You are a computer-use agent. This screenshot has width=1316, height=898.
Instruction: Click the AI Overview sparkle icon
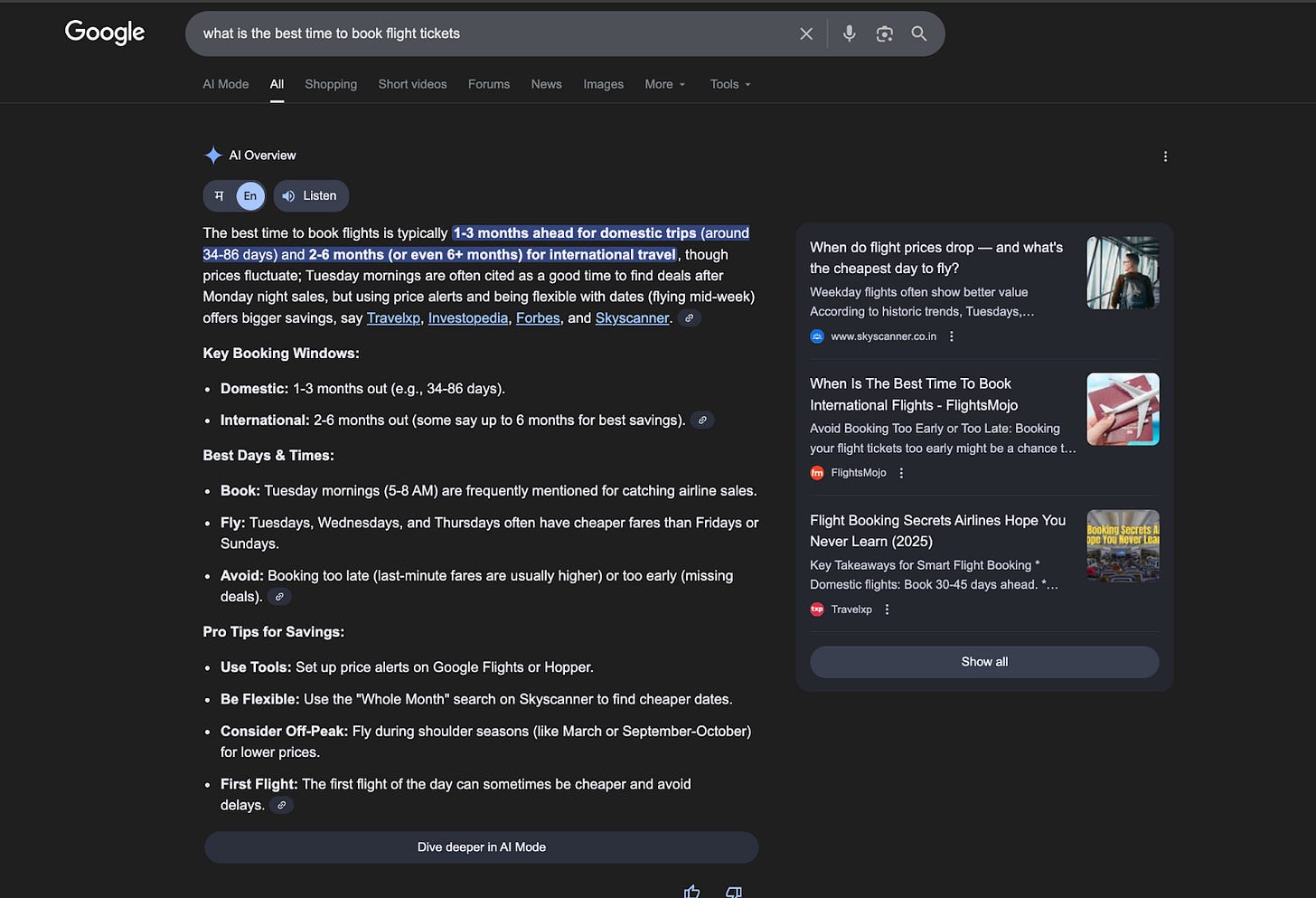pyautogui.click(x=213, y=156)
